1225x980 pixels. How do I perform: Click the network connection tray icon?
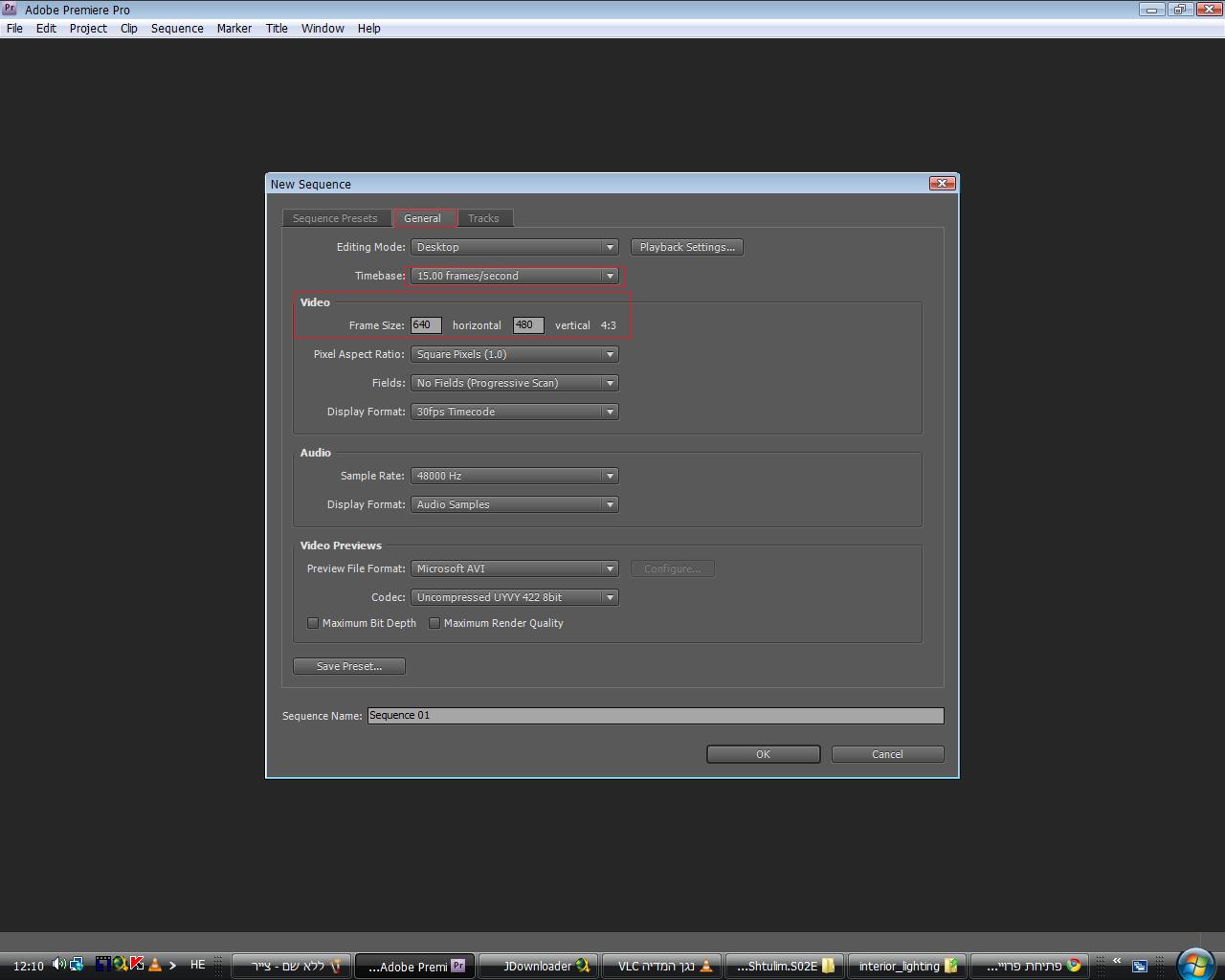point(77,965)
